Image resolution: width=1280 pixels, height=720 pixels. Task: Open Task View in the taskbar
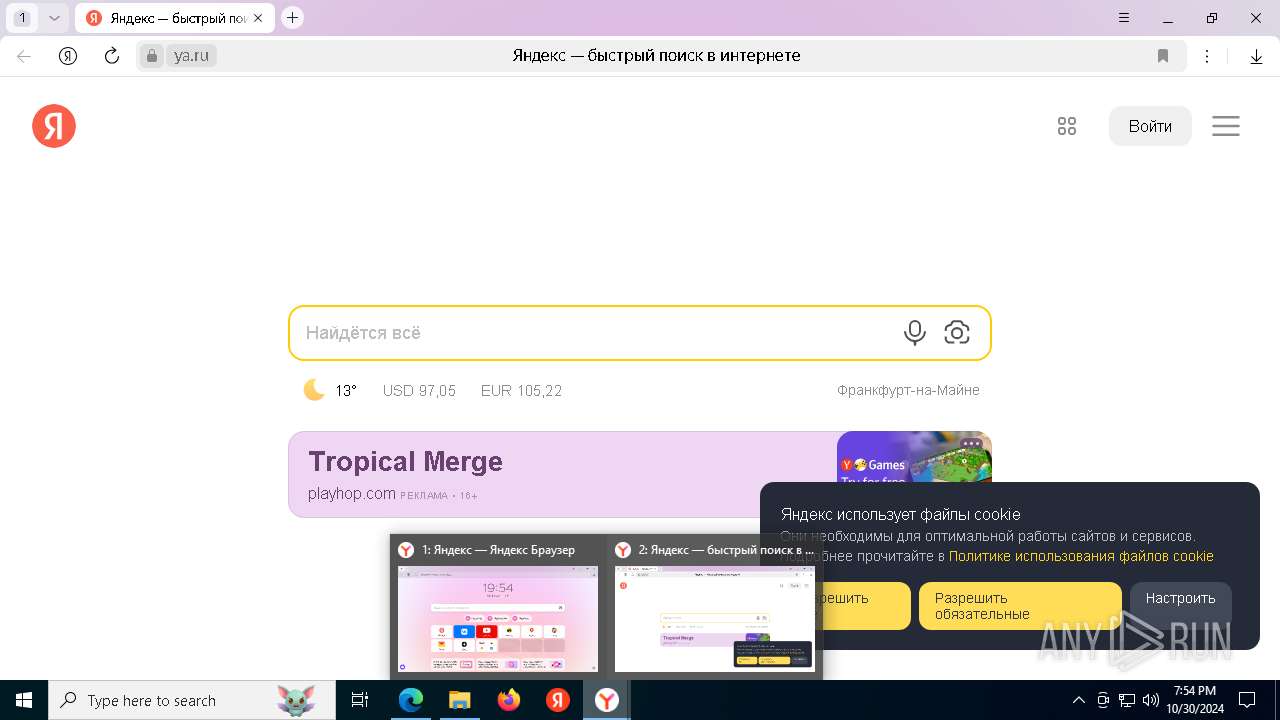click(360, 700)
